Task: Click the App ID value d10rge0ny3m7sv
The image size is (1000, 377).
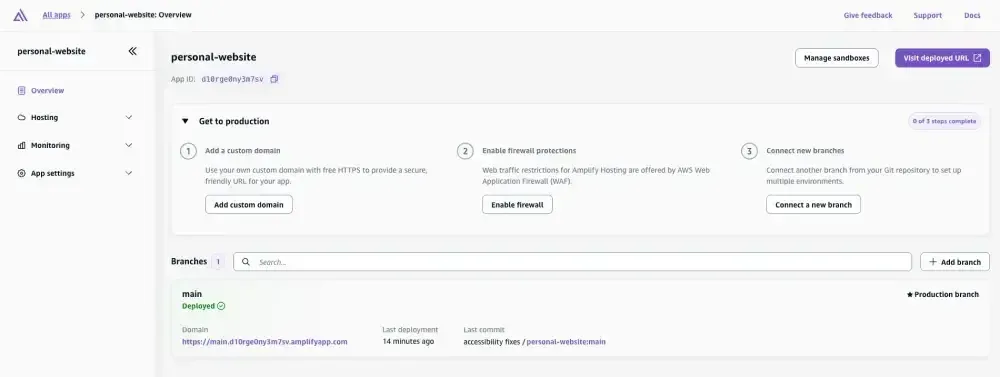Action: pyautogui.click(x=232, y=80)
